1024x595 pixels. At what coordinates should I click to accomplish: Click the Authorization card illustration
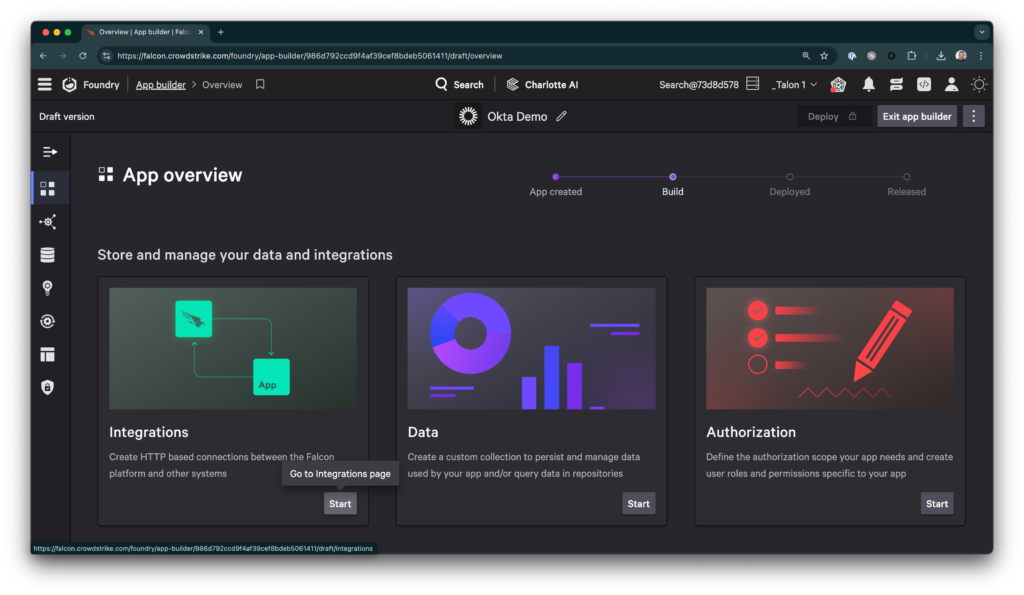tap(830, 349)
